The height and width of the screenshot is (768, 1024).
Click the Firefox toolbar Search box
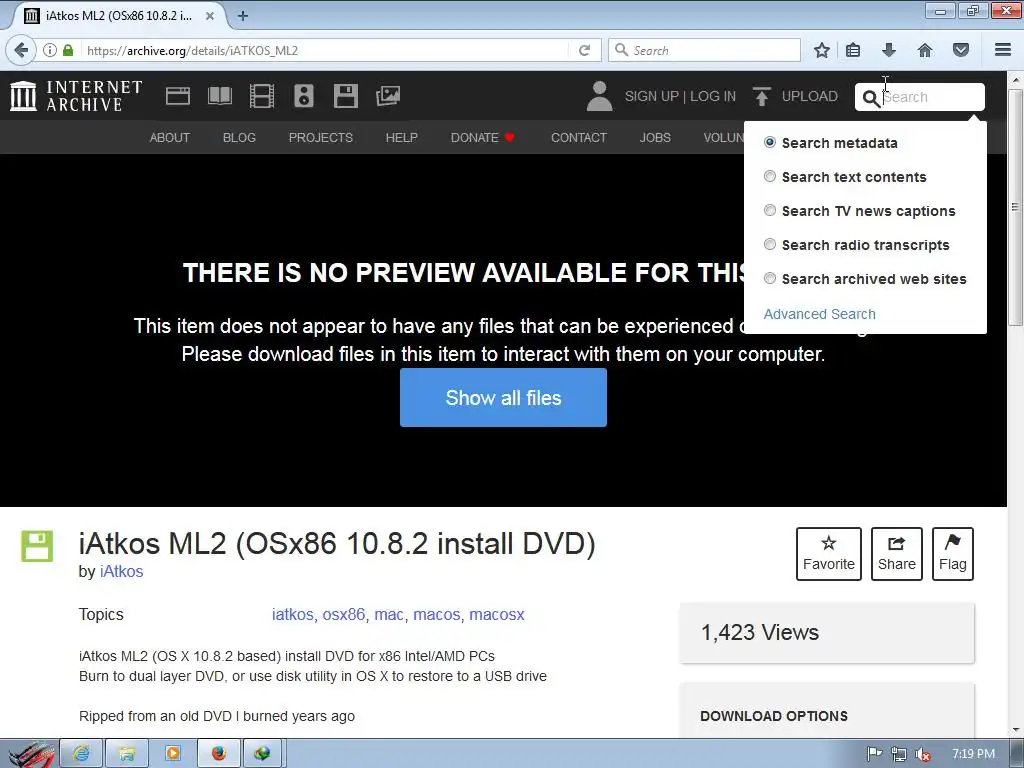705,50
